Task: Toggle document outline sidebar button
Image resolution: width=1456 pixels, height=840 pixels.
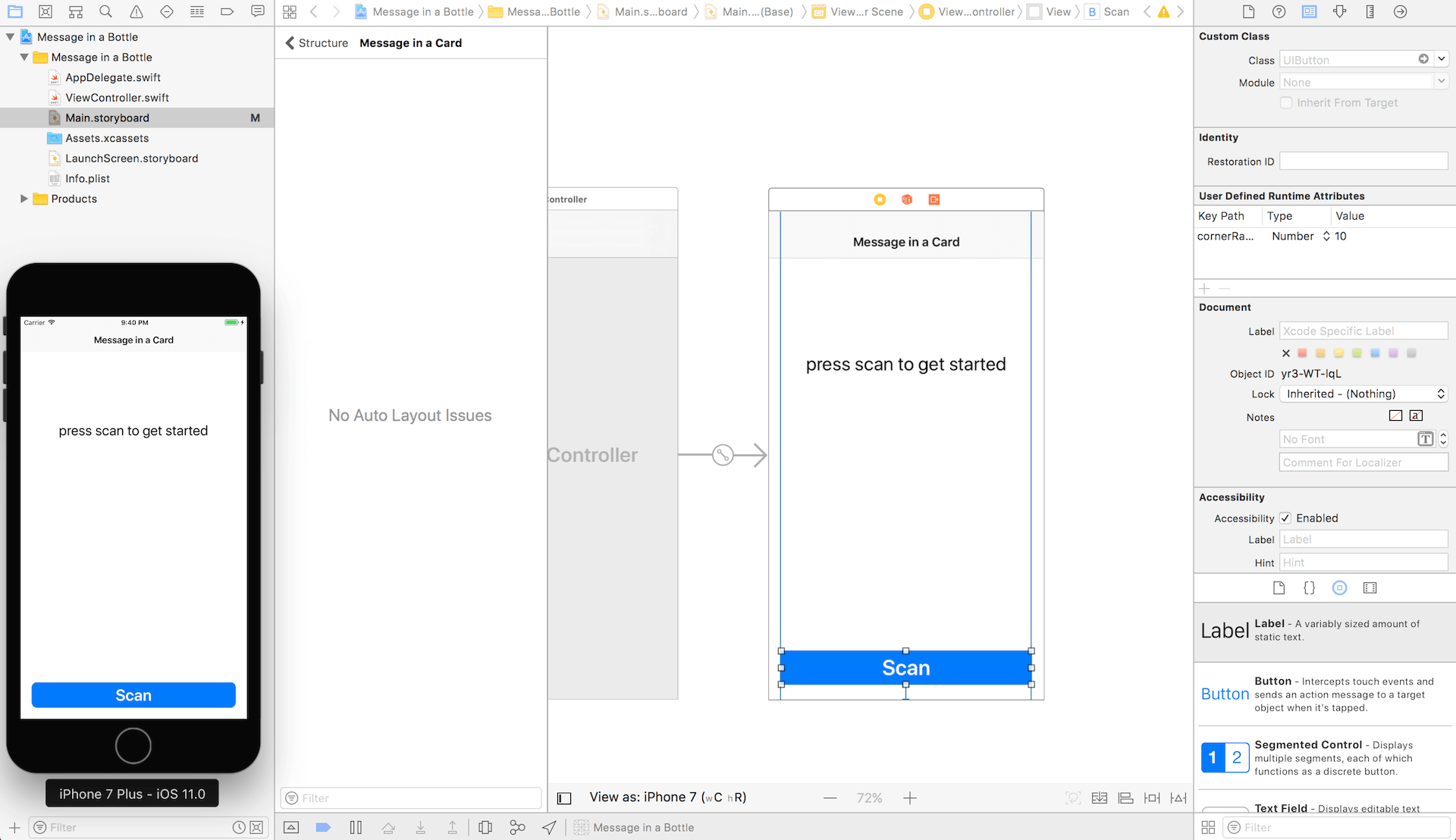Action: coord(564,798)
